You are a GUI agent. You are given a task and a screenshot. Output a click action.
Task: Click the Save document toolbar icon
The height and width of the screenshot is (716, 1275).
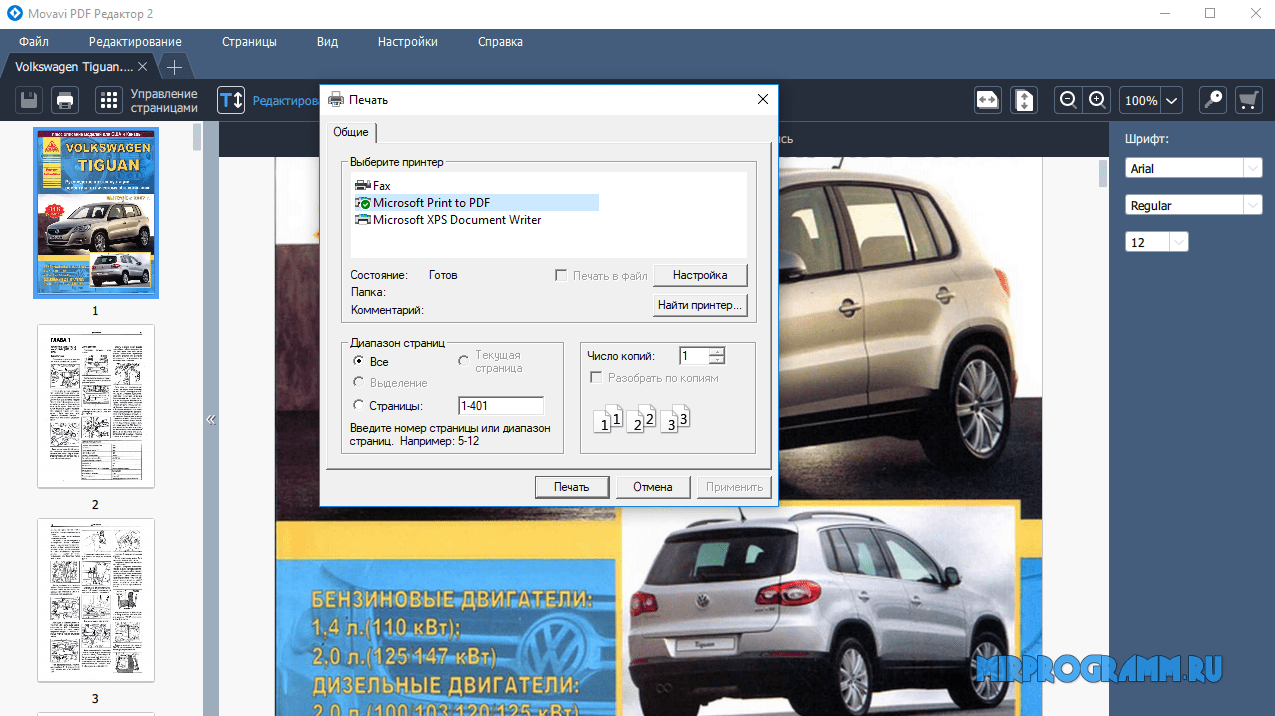click(29, 100)
